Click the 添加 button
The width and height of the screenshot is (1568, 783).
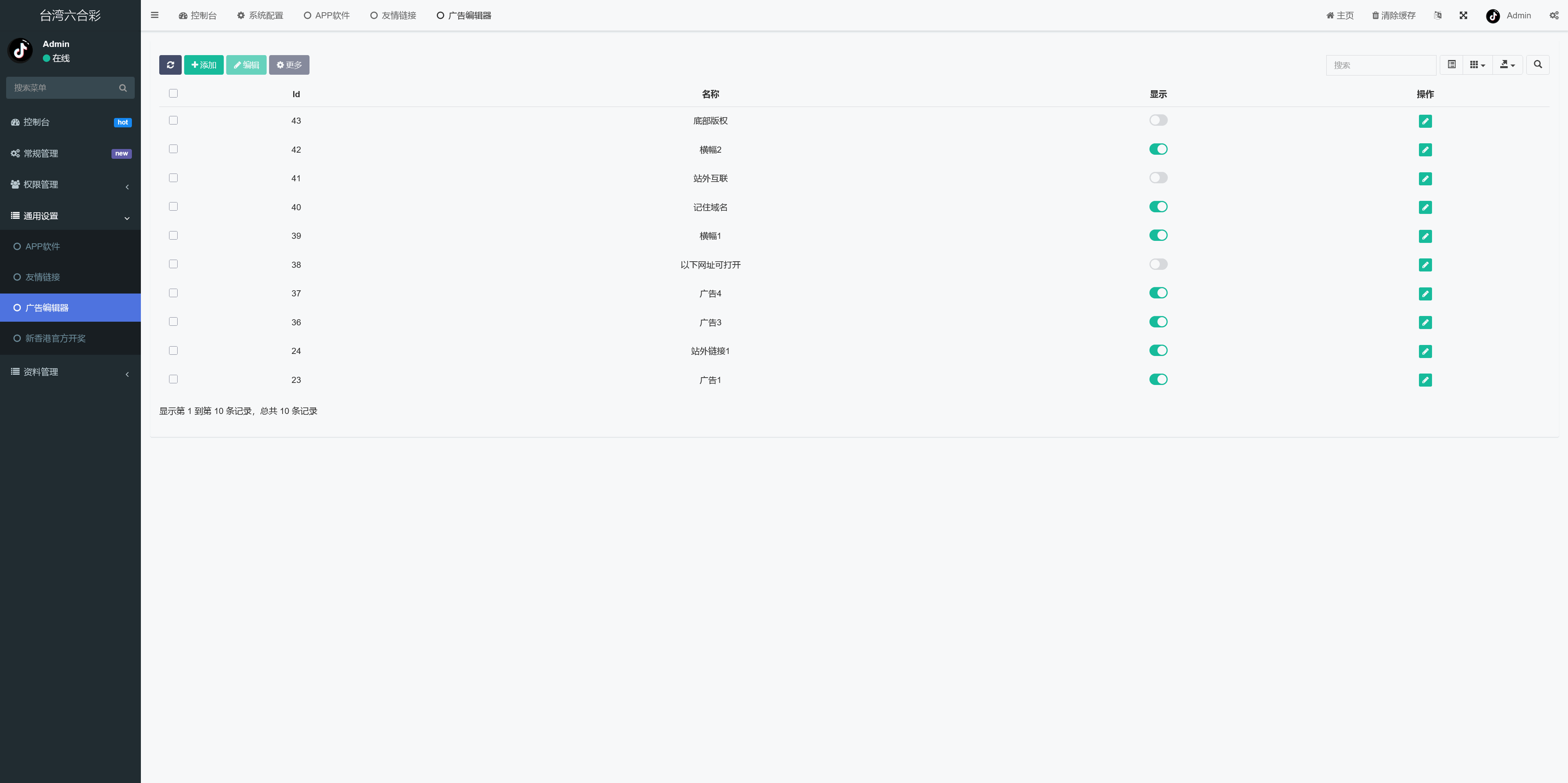tap(203, 65)
